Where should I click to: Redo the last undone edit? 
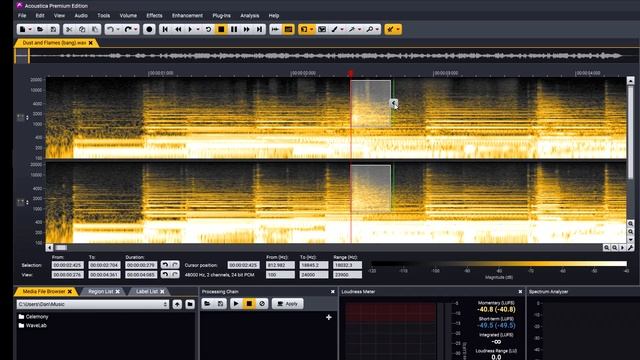[x=128, y=29]
